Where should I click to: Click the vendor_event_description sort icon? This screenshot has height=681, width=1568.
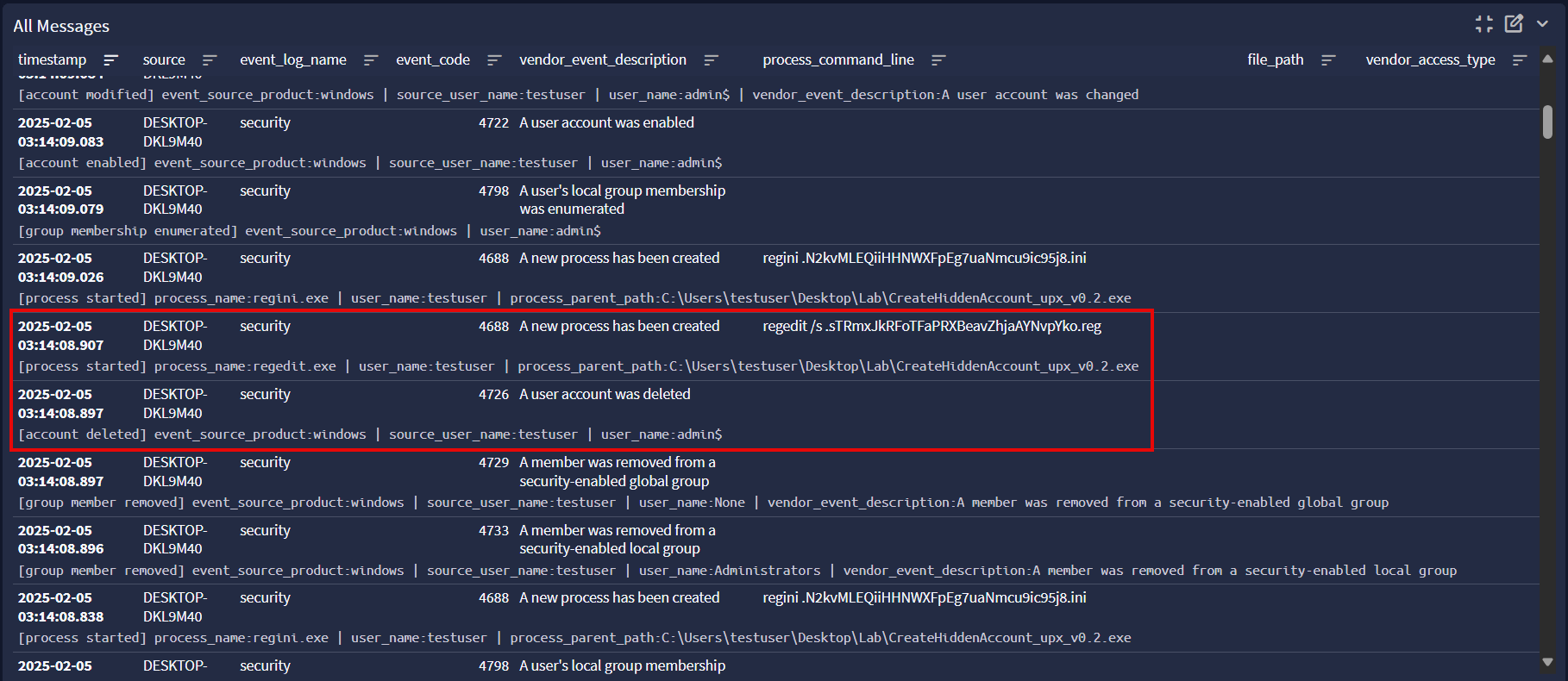pyautogui.click(x=711, y=60)
